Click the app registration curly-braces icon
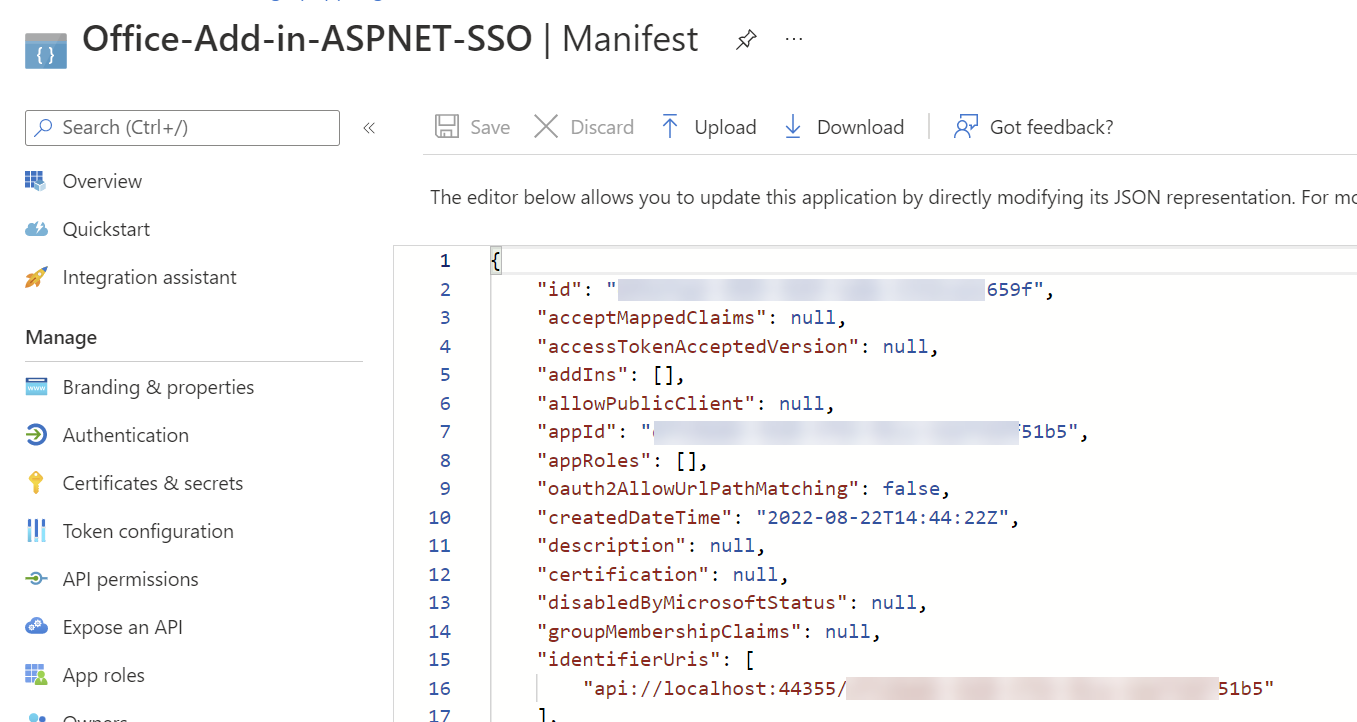 click(x=45, y=49)
